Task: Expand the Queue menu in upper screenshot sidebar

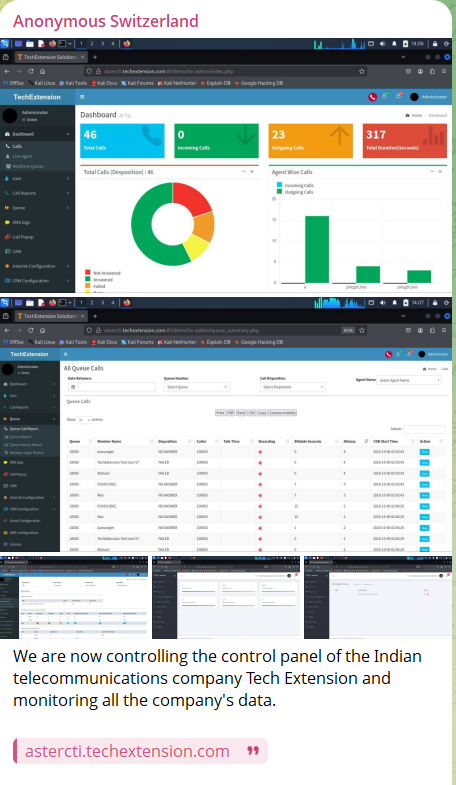Action: coord(38,207)
